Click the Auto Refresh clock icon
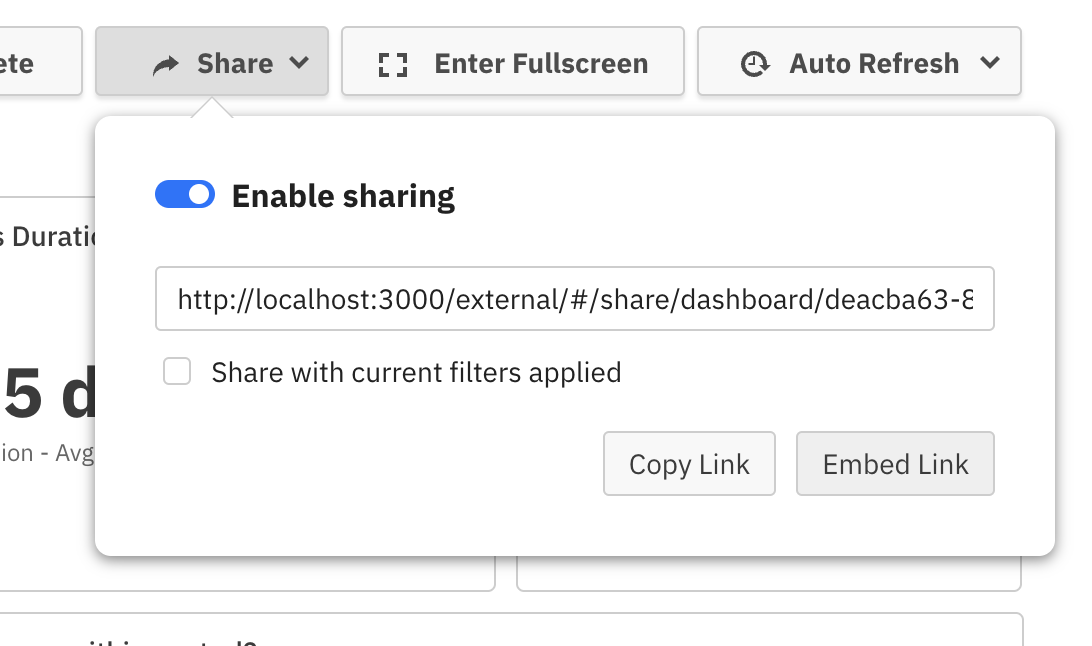 (755, 64)
